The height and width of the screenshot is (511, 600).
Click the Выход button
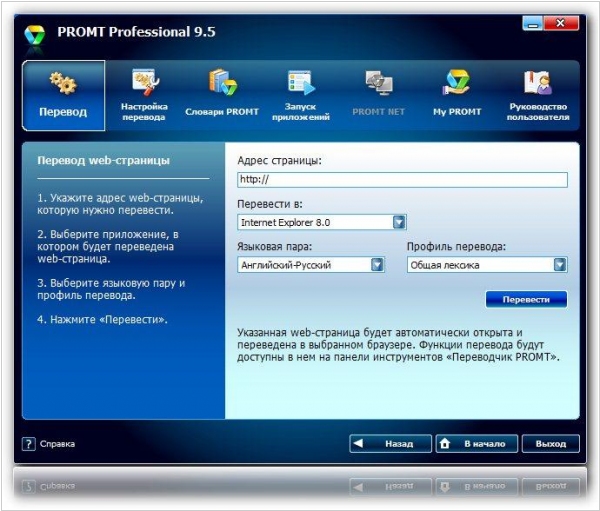(551, 444)
